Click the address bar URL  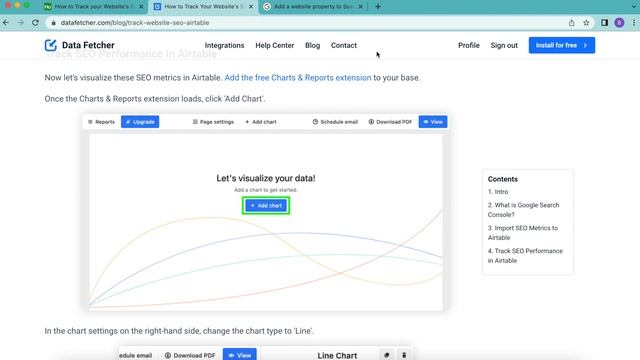pos(135,23)
